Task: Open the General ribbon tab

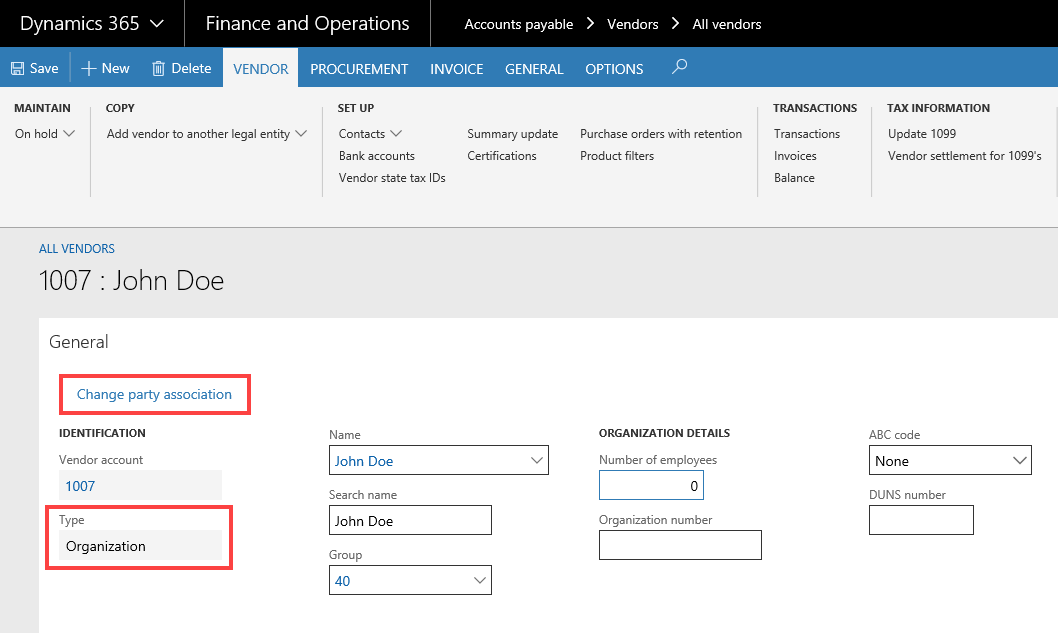Action: tap(534, 69)
